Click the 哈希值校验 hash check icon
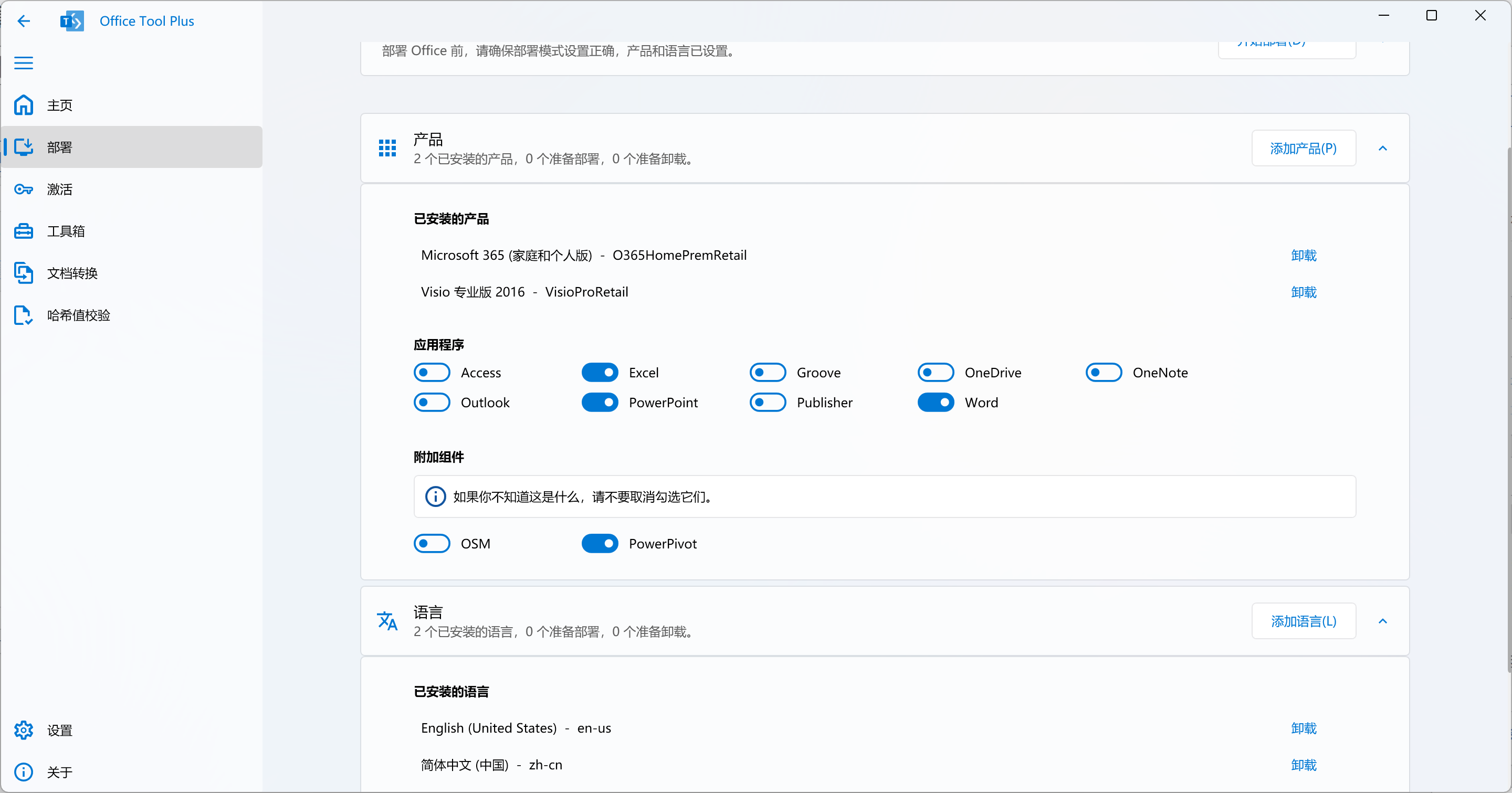Screen dimensions: 1512x793 point(24,315)
